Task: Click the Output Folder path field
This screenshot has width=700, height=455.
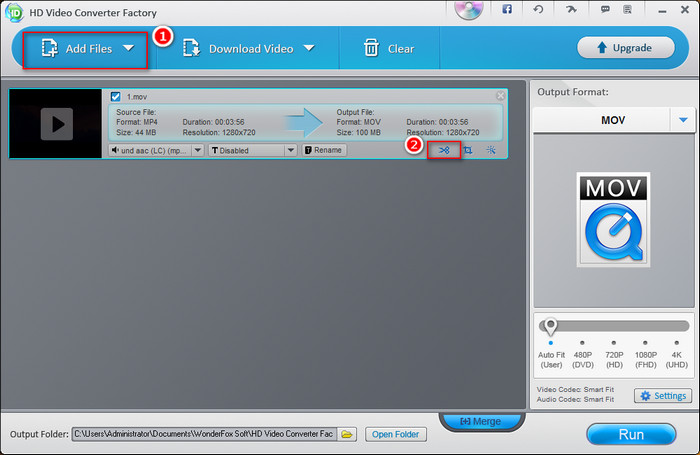Action: click(204, 434)
